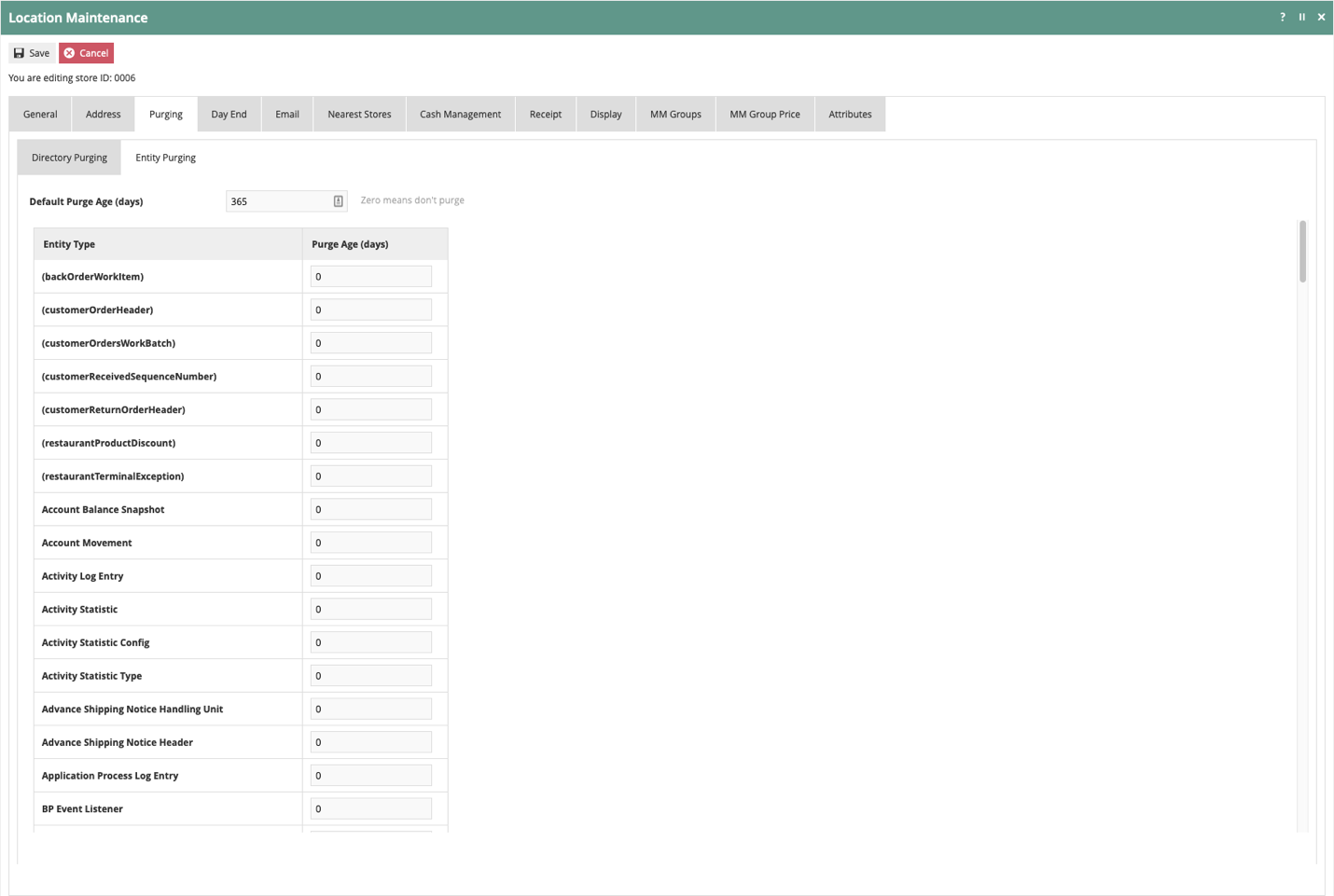Click Advance Shipping Notice Handling Unit purge age
1334x896 pixels.
pos(371,709)
